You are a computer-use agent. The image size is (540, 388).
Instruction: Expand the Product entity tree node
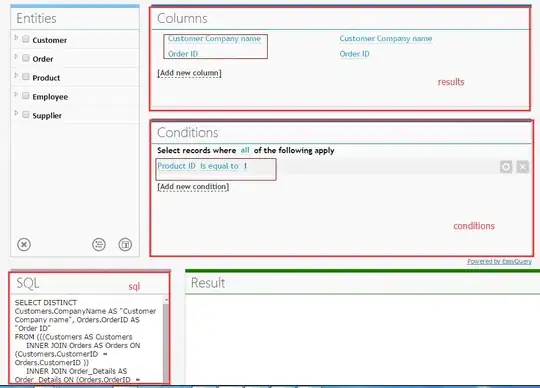coord(16,75)
